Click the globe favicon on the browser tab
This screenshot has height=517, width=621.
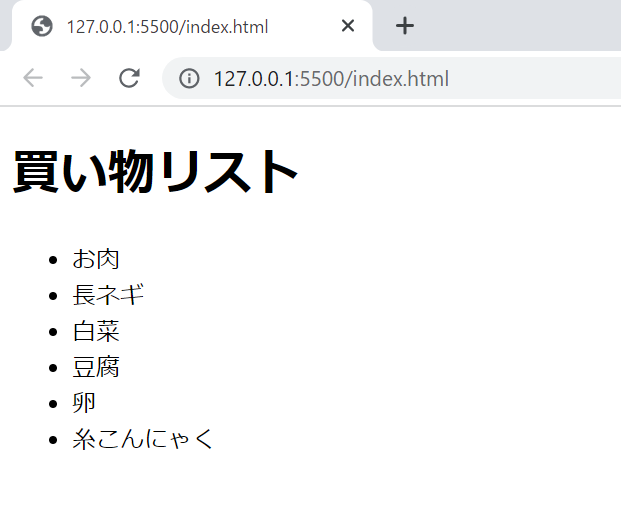point(42,26)
